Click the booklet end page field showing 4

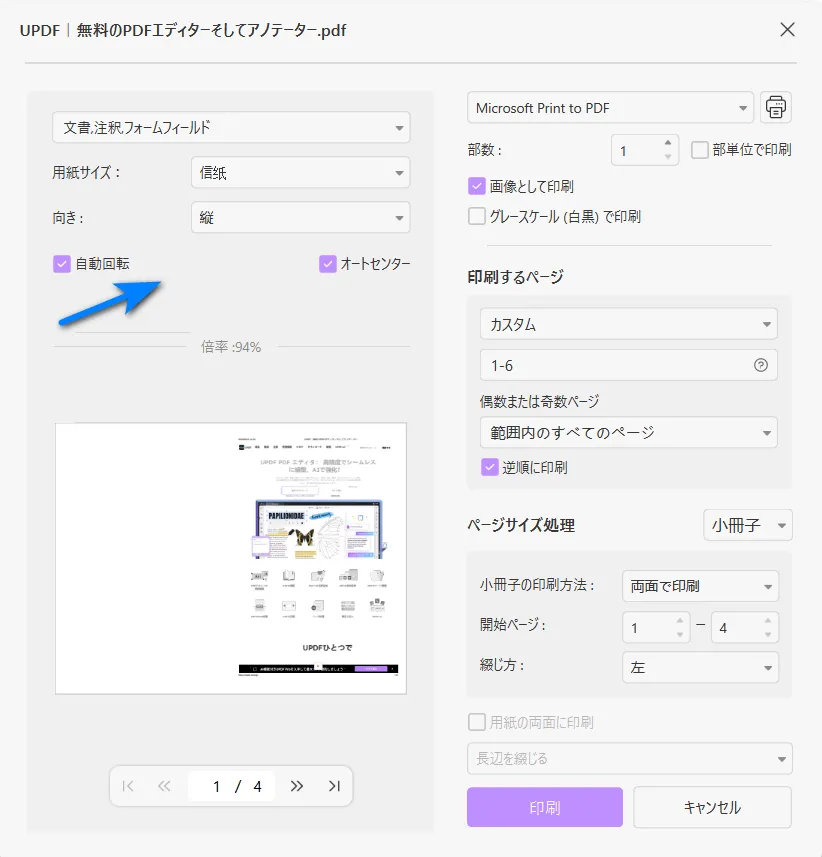coord(744,627)
